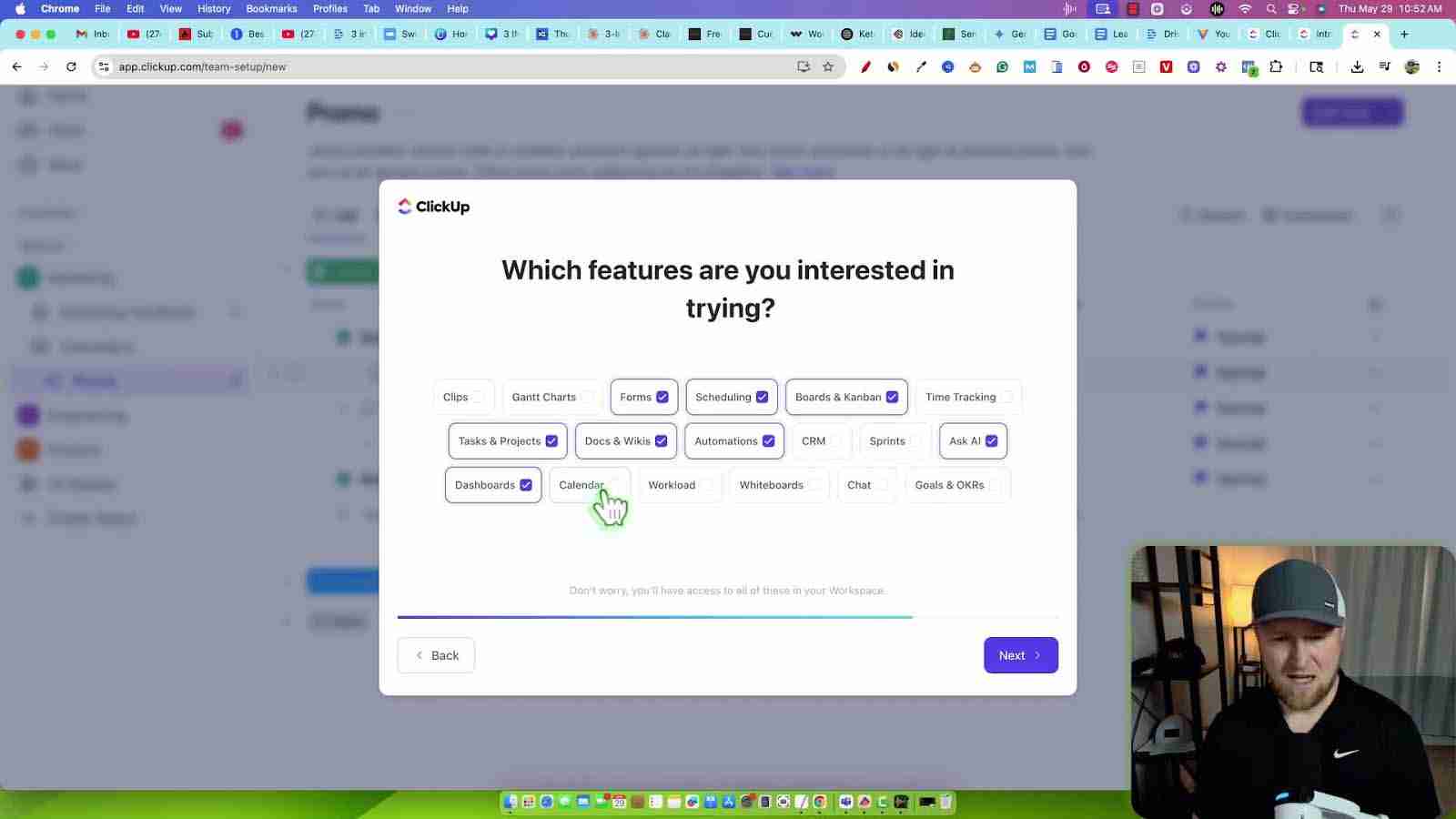View site information icon
1456x819 pixels.
[x=104, y=66]
